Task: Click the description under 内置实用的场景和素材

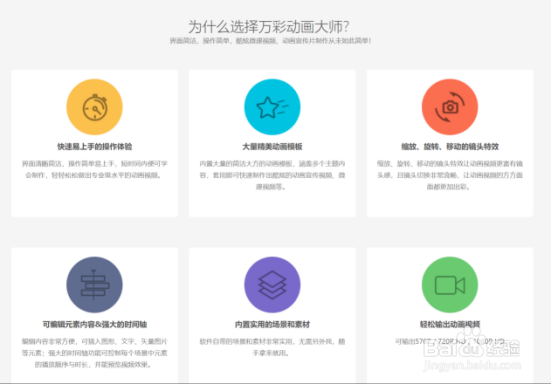Action: [x=272, y=347]
